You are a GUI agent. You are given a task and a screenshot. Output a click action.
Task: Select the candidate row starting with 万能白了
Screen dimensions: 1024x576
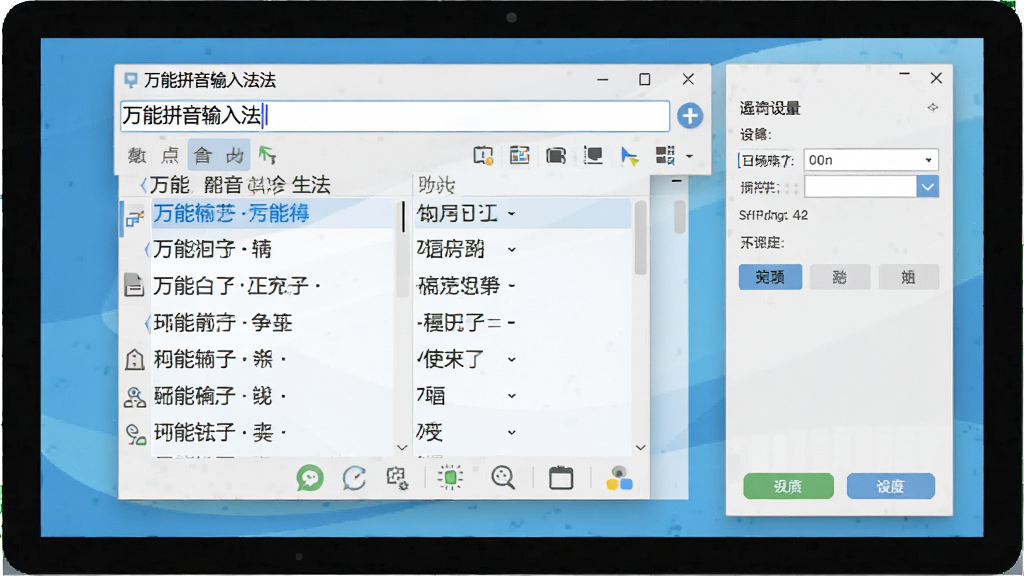(272, 285)
